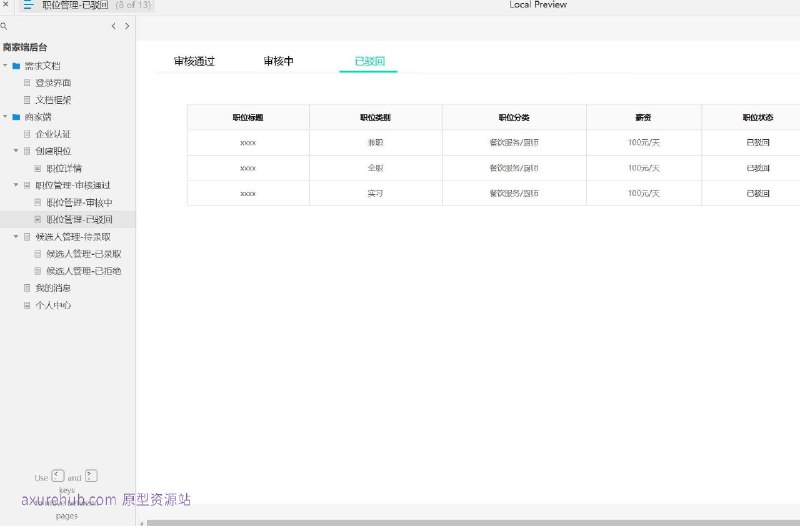
Task: Toggle the pages list hamburger icon
Action: [x=29, y=5]
